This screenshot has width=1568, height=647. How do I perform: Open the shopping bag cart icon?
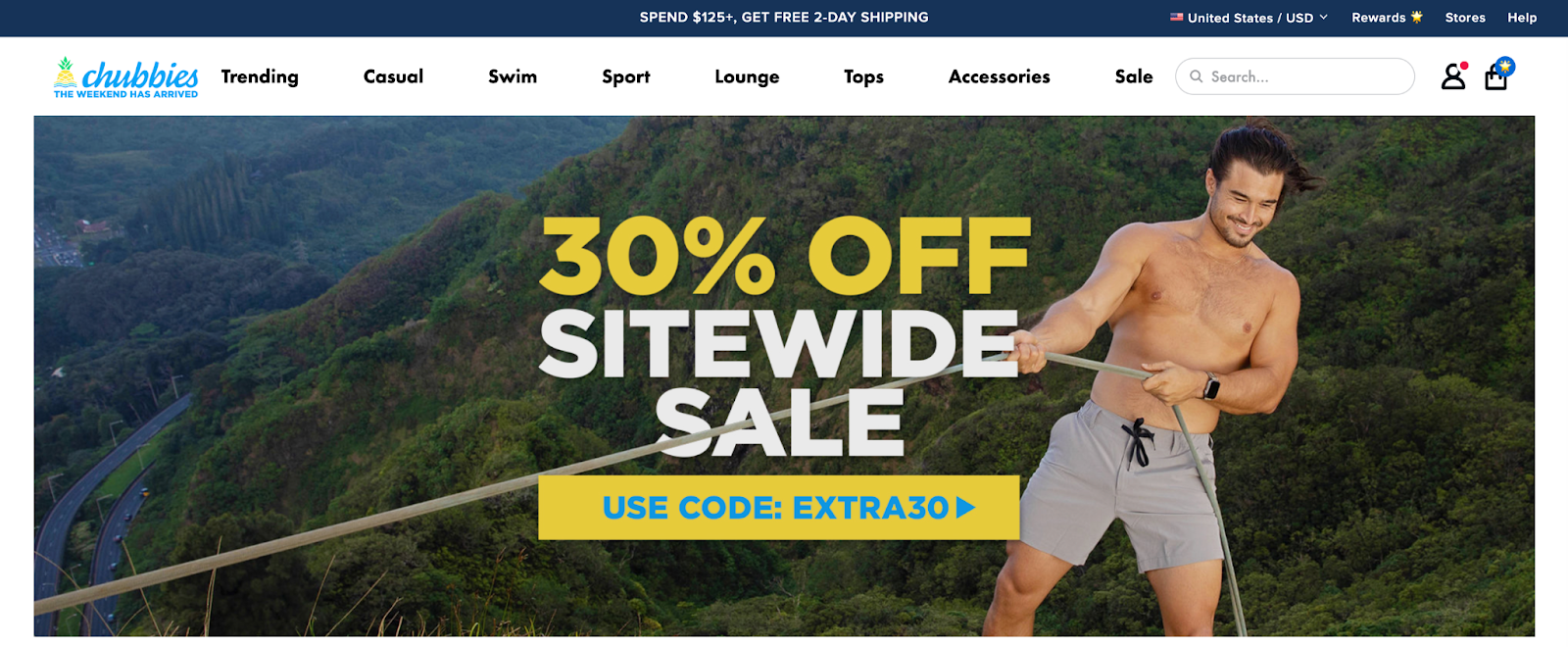click(1497, 75)
